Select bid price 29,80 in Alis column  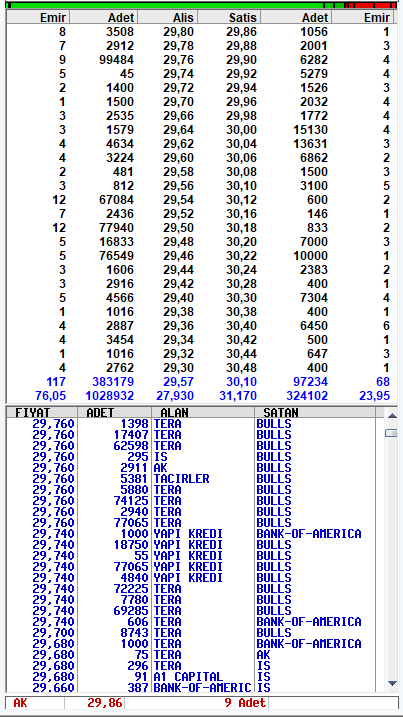click(x=178, y=32)
